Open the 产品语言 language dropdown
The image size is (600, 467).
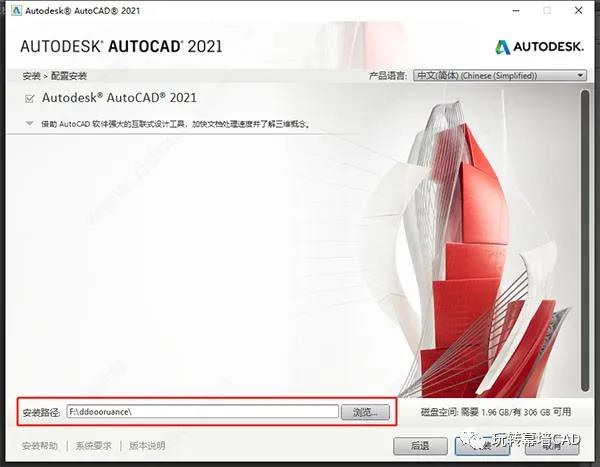pos(500,75)
